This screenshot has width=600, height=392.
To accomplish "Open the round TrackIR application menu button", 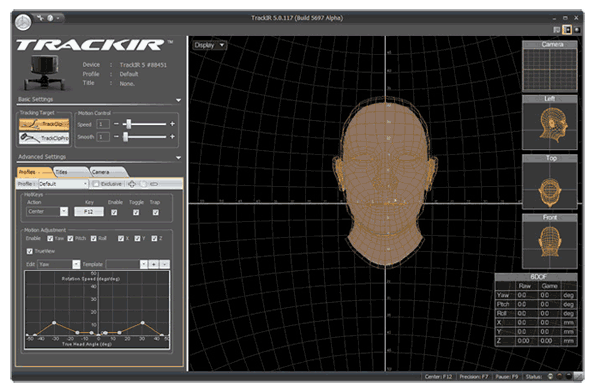I will pyautogui.click(x=23, y=22).
